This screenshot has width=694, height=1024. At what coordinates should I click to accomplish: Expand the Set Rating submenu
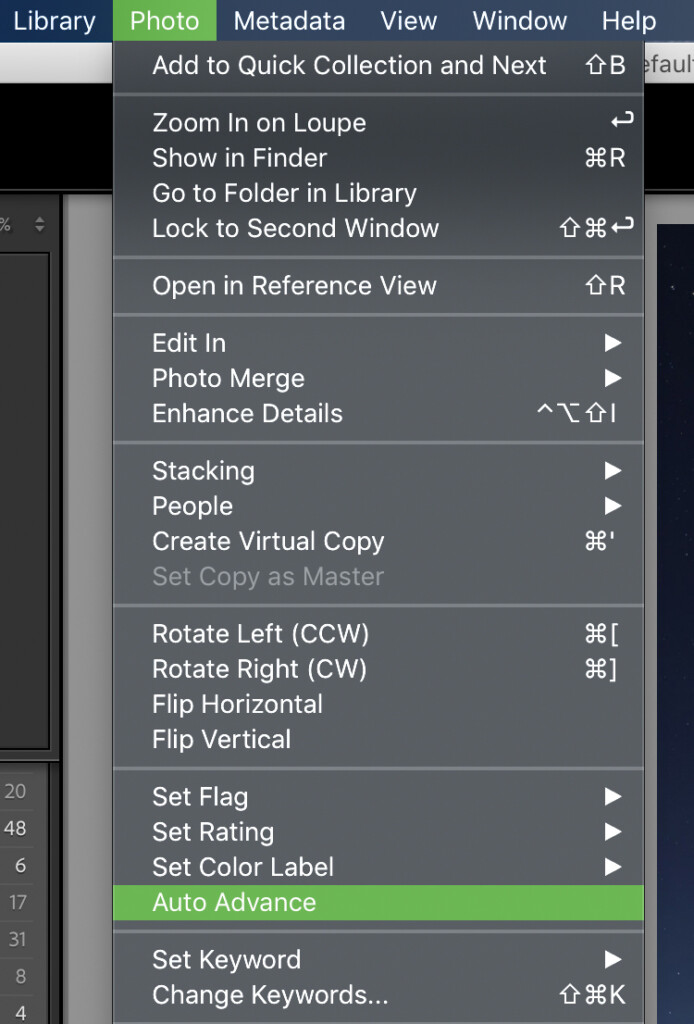pos(378,832)
